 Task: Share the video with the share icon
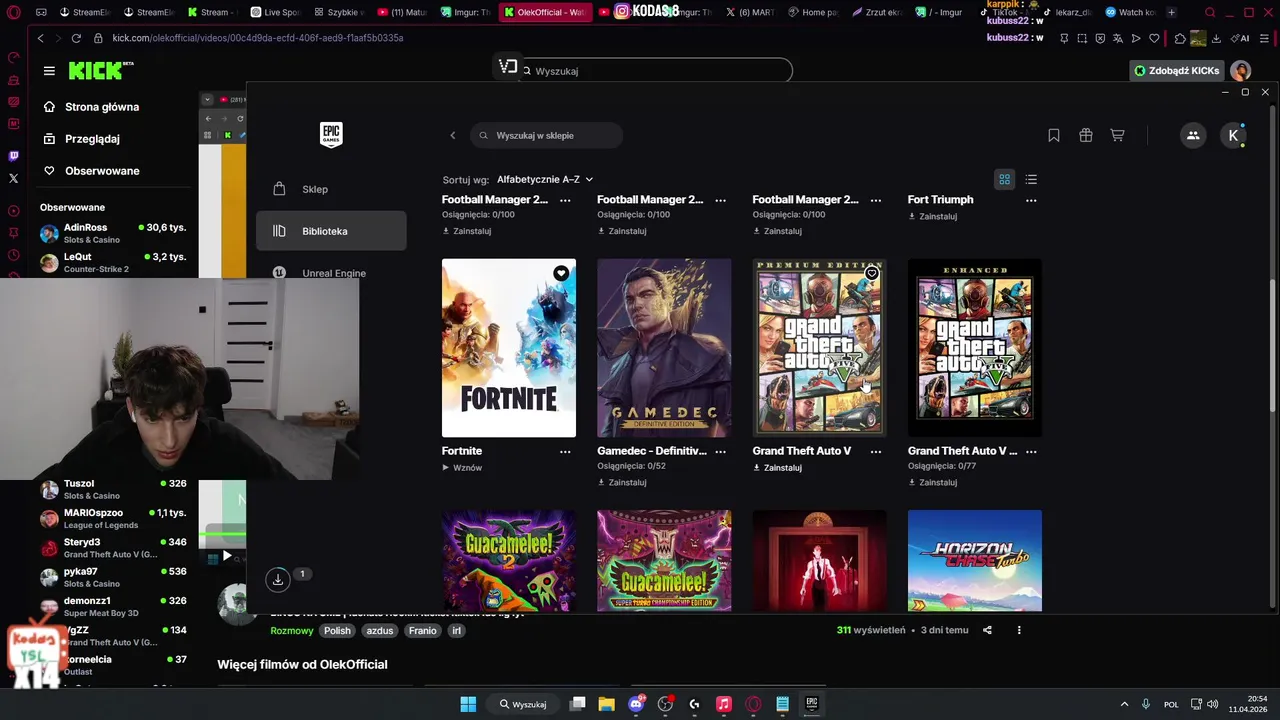(x=988, y=630)
